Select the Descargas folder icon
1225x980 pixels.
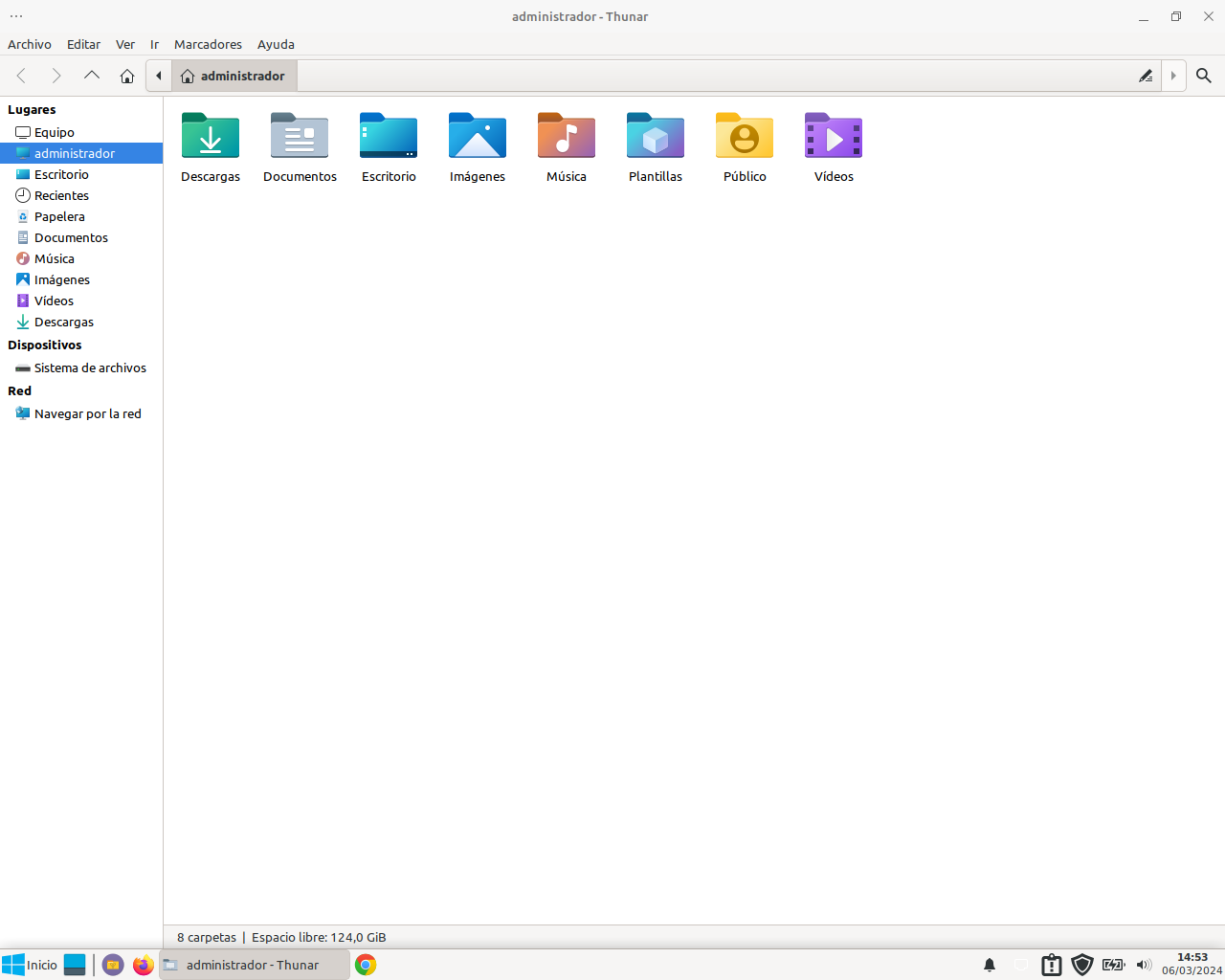(211, 136)
